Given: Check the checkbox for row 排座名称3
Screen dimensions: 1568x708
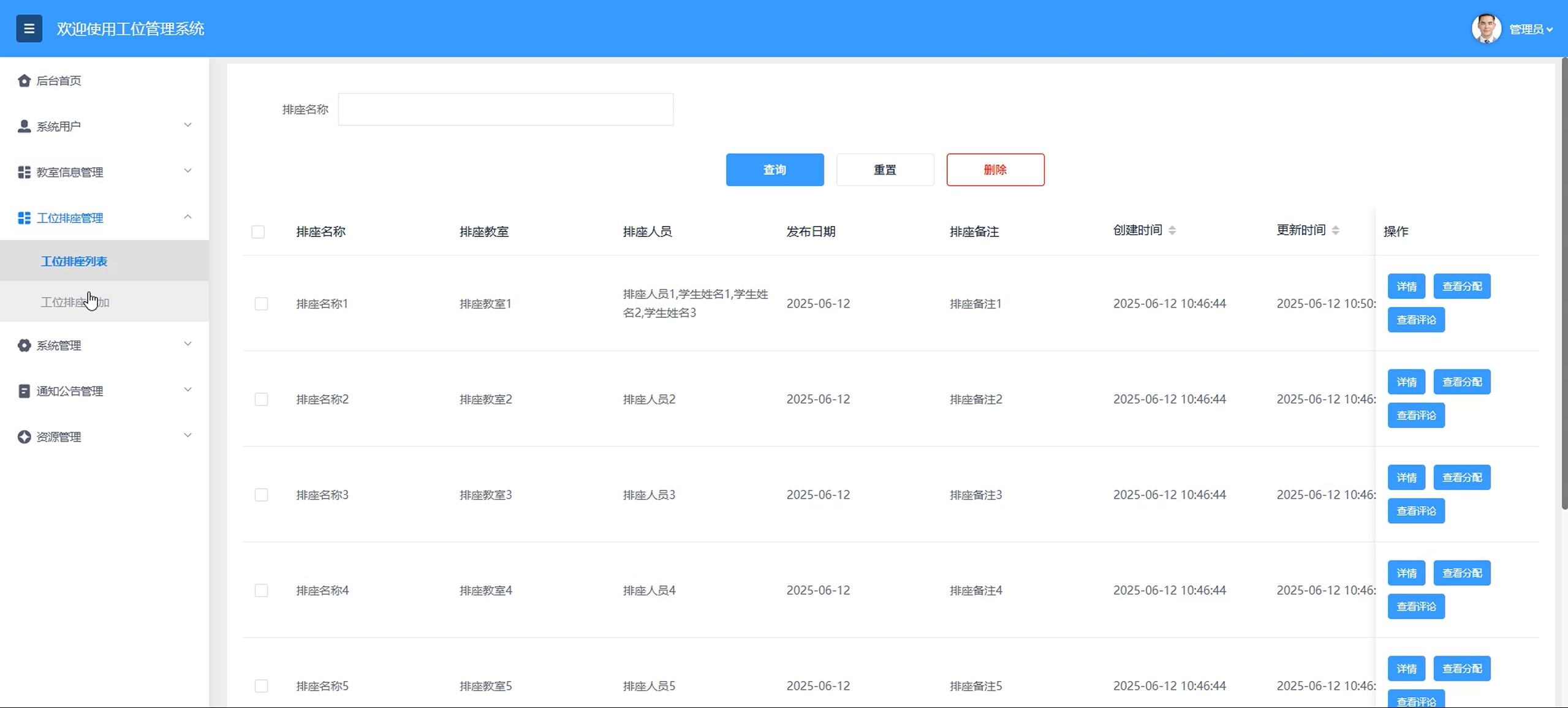Looking at the screenshot, I should point(261,495).
